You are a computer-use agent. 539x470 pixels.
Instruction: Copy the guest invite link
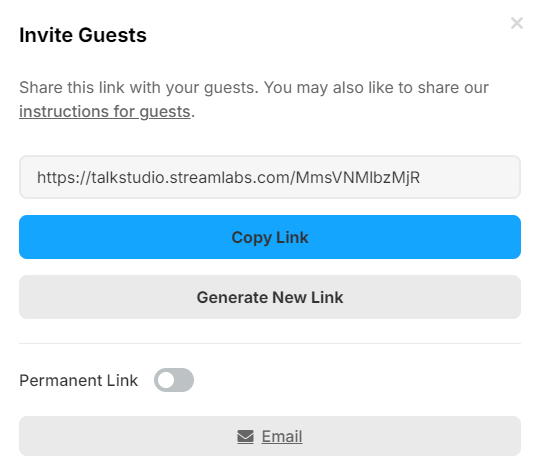click(x=270, y=237)
